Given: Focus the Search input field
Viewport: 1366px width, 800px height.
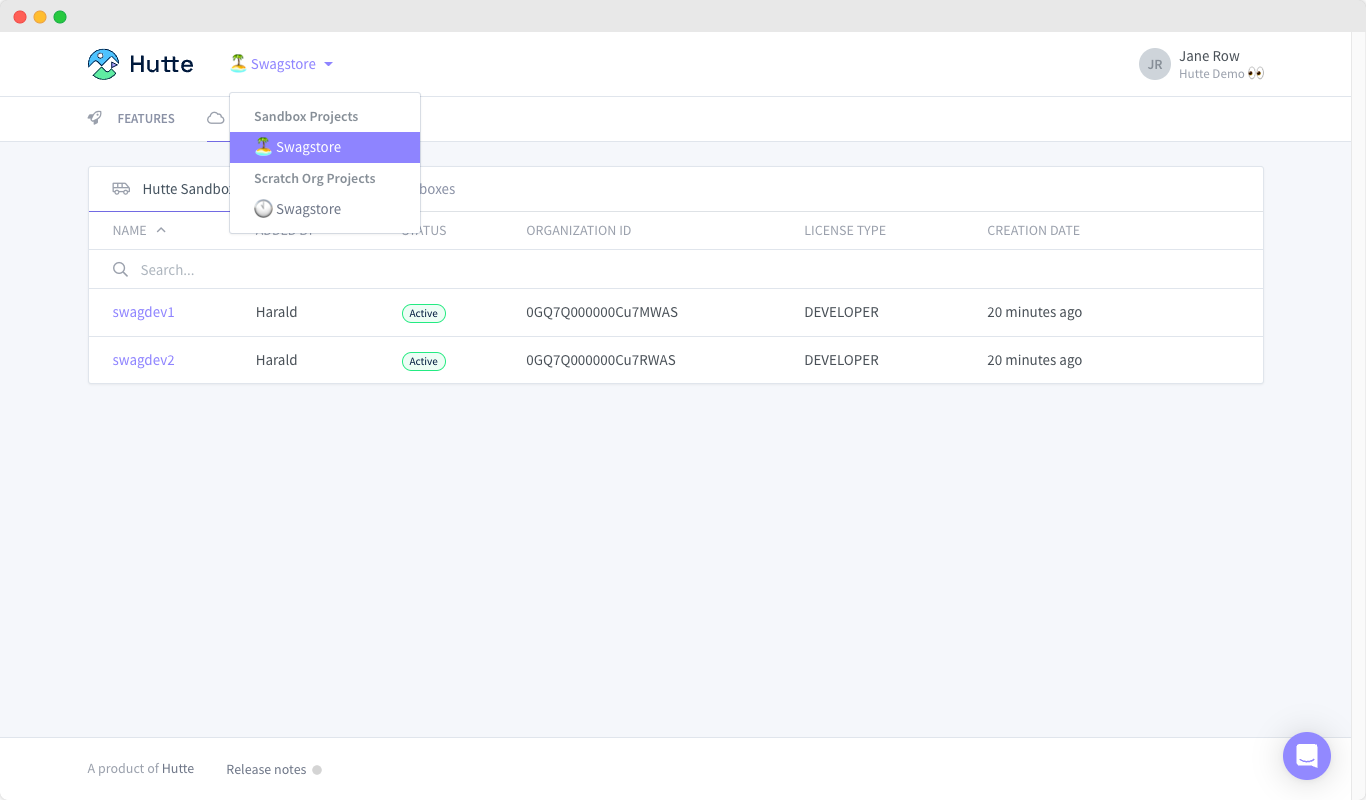Looking at the screenshot, I should click(676, 270).
